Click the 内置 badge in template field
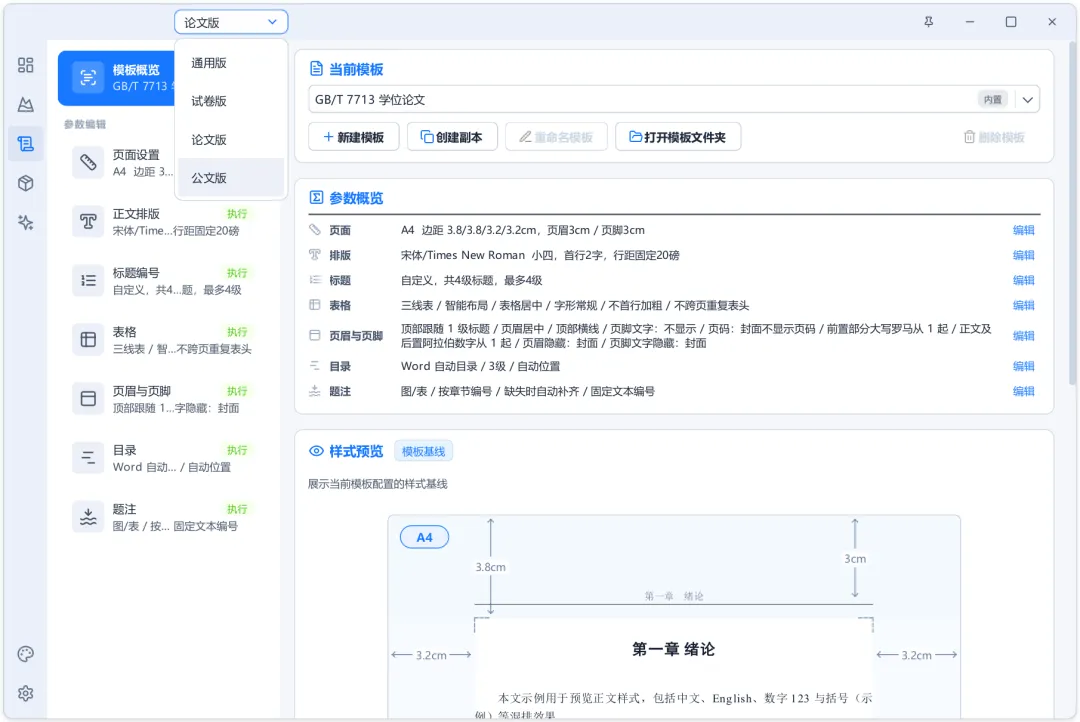This screenshot has height=722, width=1080. point(993,100)
